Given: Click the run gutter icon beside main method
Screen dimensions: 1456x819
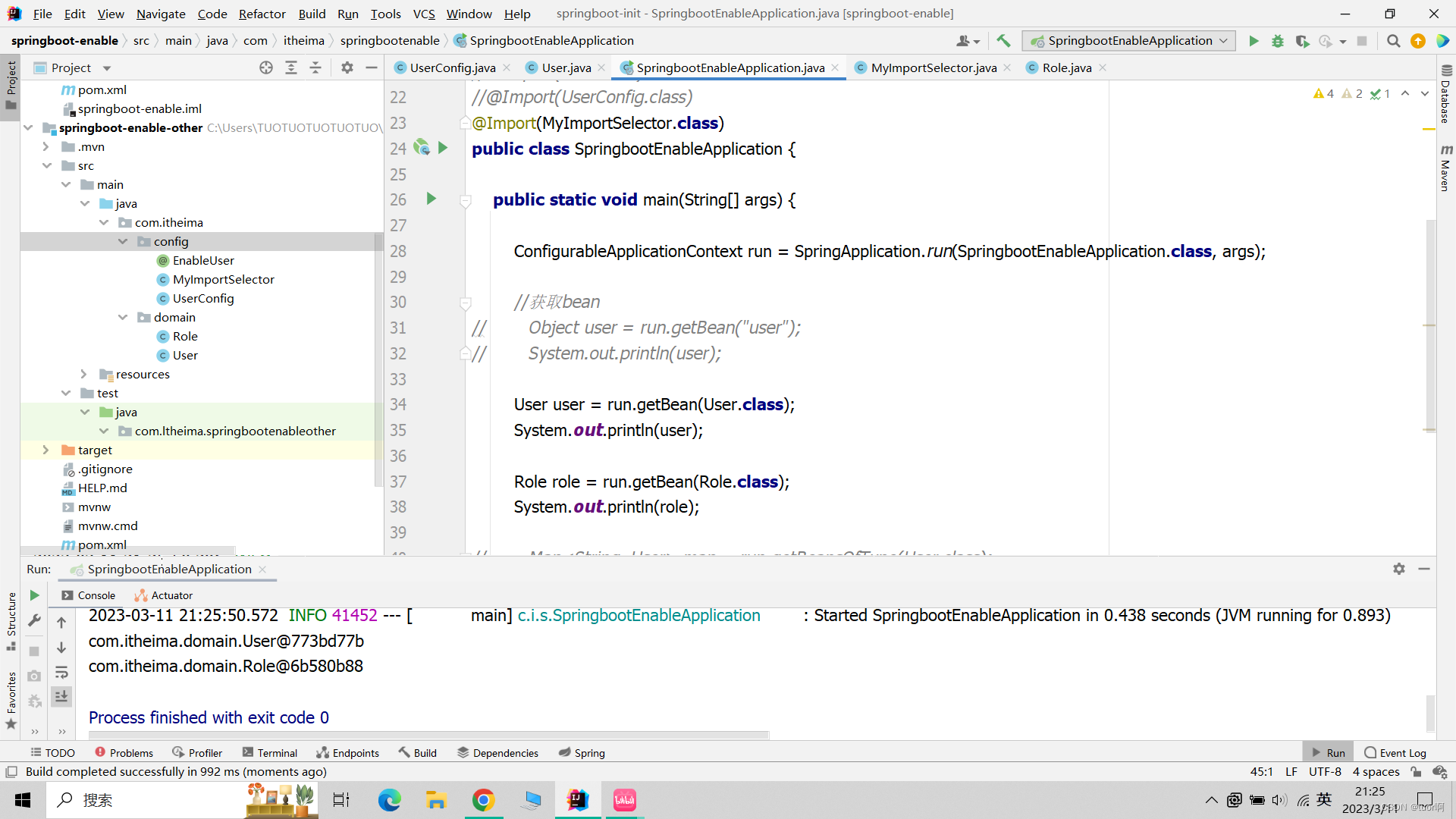Looking at the screenshot, I should (431, 199).
